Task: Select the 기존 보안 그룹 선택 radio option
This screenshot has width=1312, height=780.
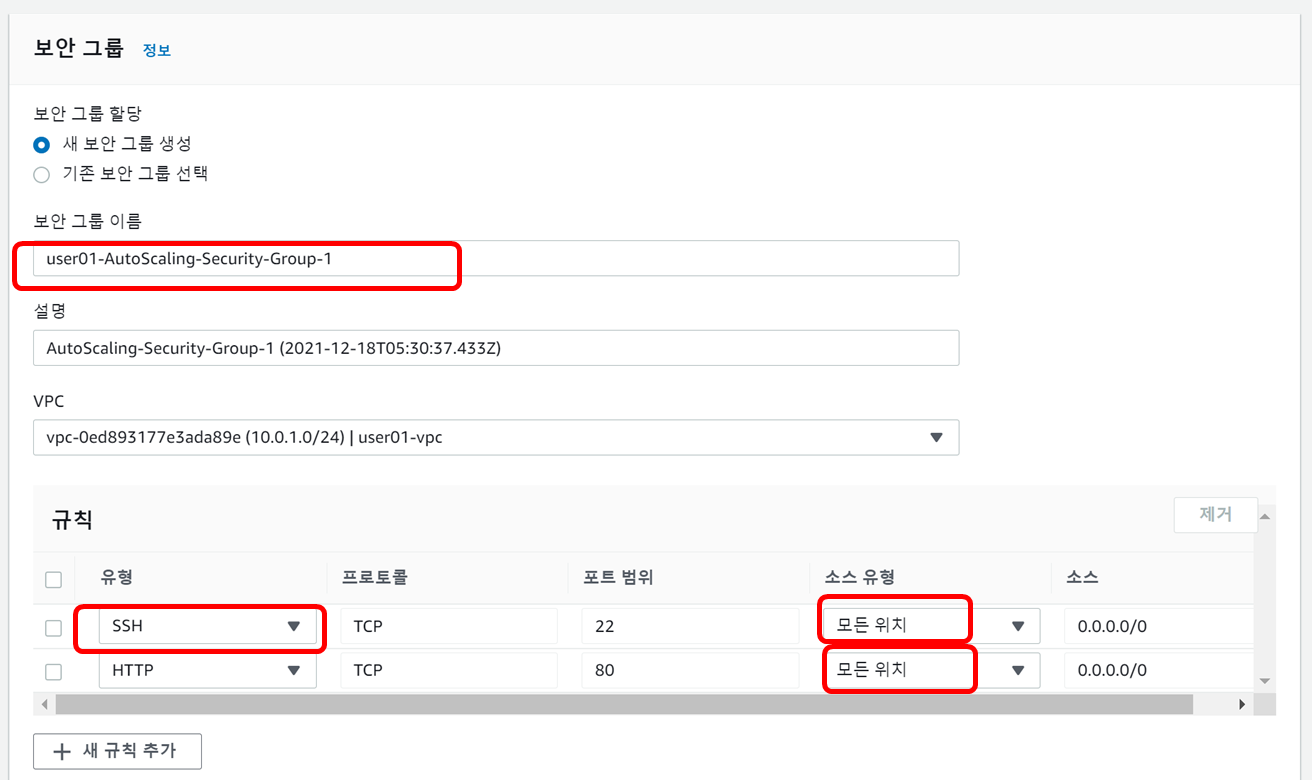Action: 41,175
